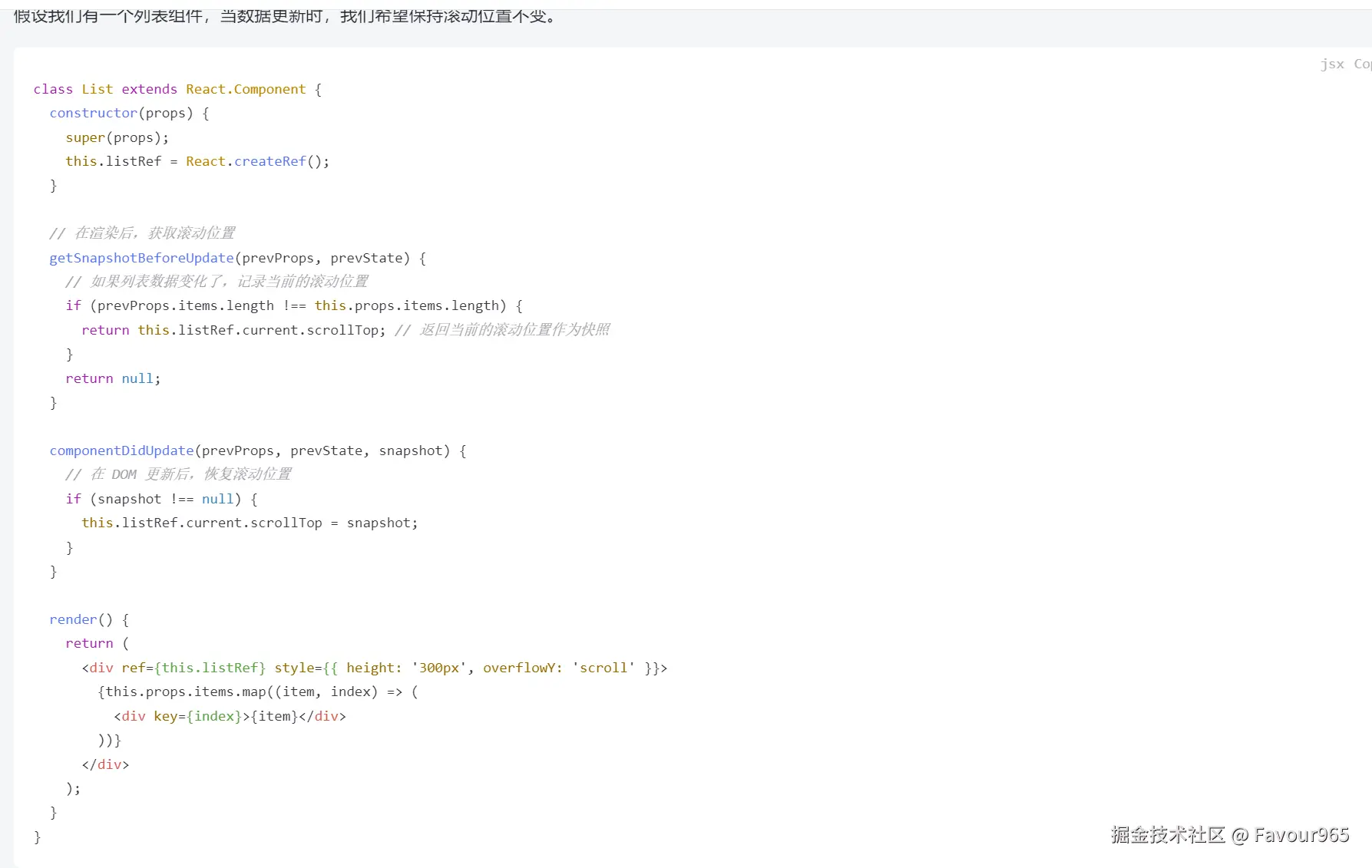Click the closing "))}" of the map call
Viewport: 1372px width, 868px height.
[x=109, y=740]
